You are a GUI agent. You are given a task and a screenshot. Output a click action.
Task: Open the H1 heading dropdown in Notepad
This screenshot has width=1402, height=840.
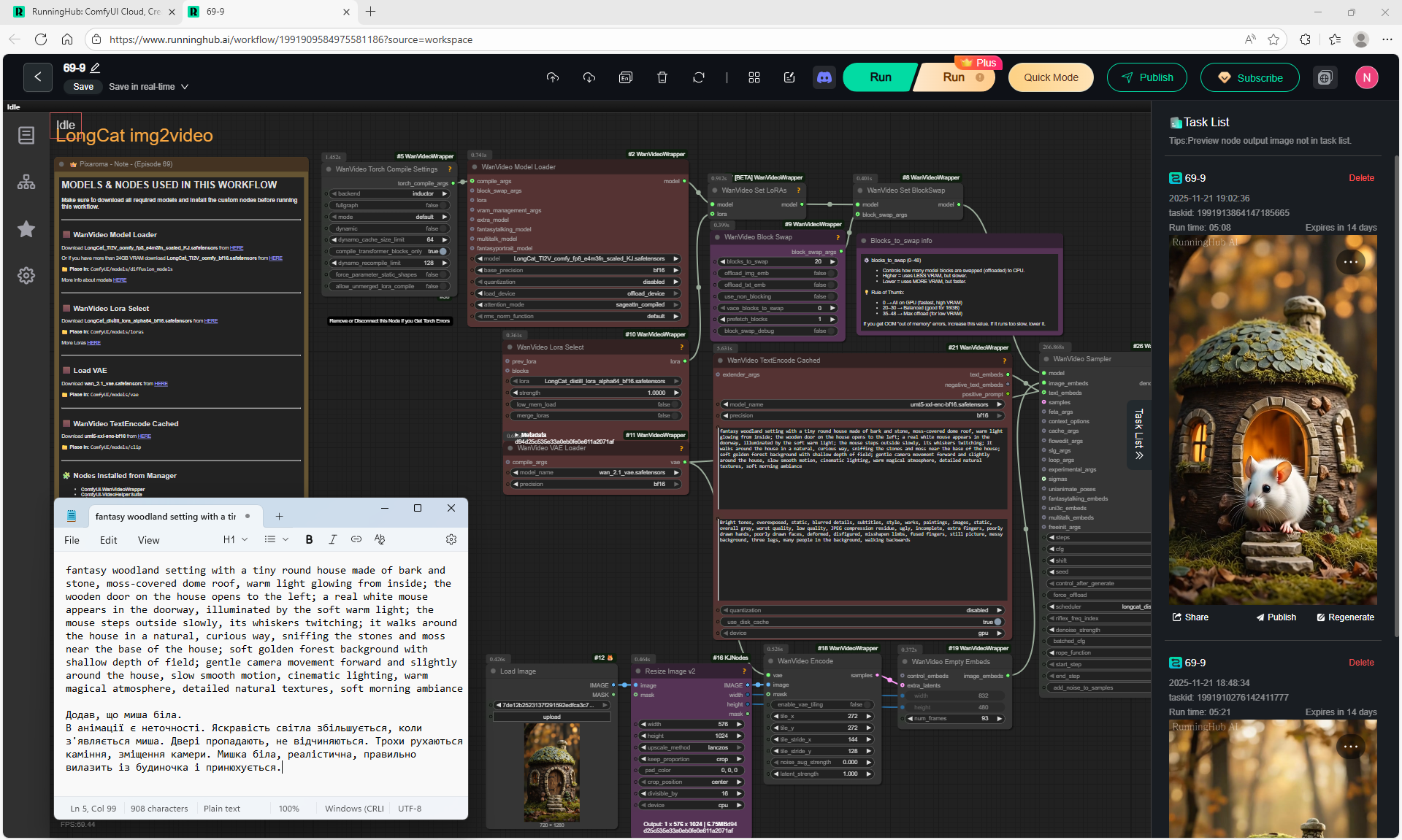pyautogui.click(x=235, y=539)
